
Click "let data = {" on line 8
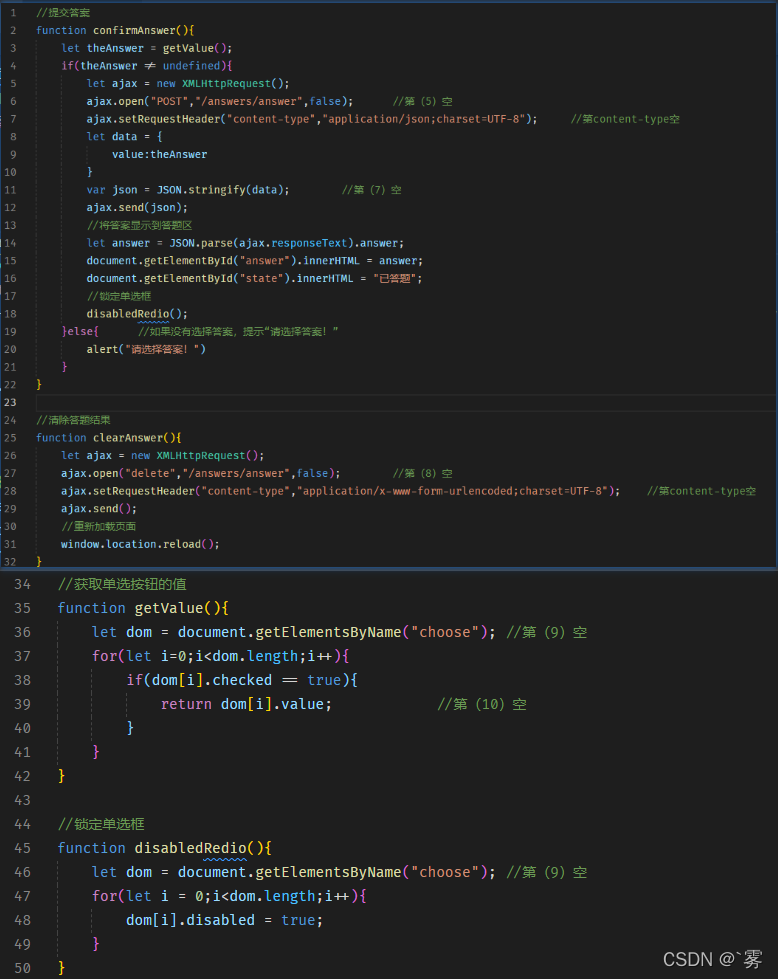[x=124, y=136]
